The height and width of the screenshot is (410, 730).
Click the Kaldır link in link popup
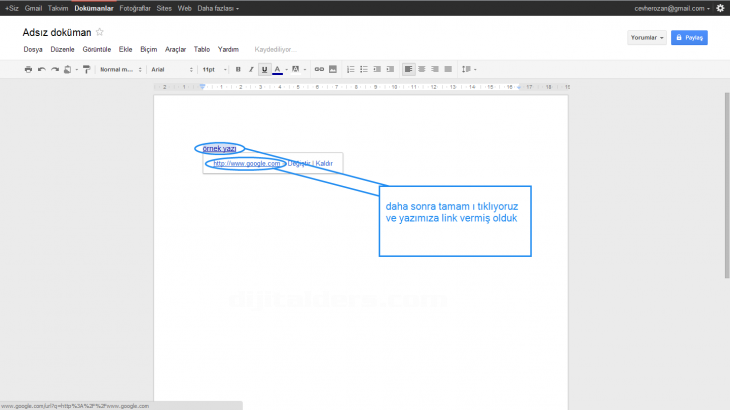[x=324, y=163]
